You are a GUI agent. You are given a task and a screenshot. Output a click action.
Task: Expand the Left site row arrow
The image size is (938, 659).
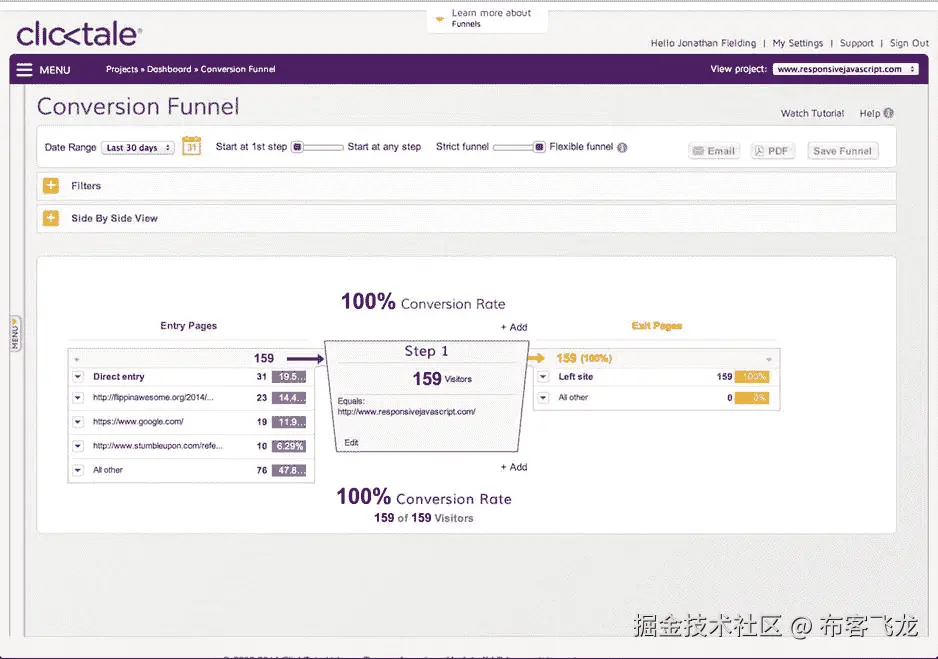pyautogui.click(x=543, y=377)
